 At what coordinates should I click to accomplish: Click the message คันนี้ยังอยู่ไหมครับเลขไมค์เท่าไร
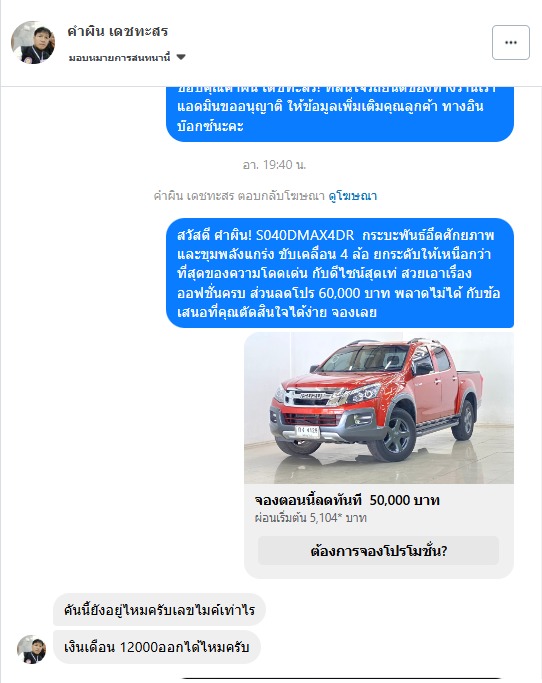159,610
